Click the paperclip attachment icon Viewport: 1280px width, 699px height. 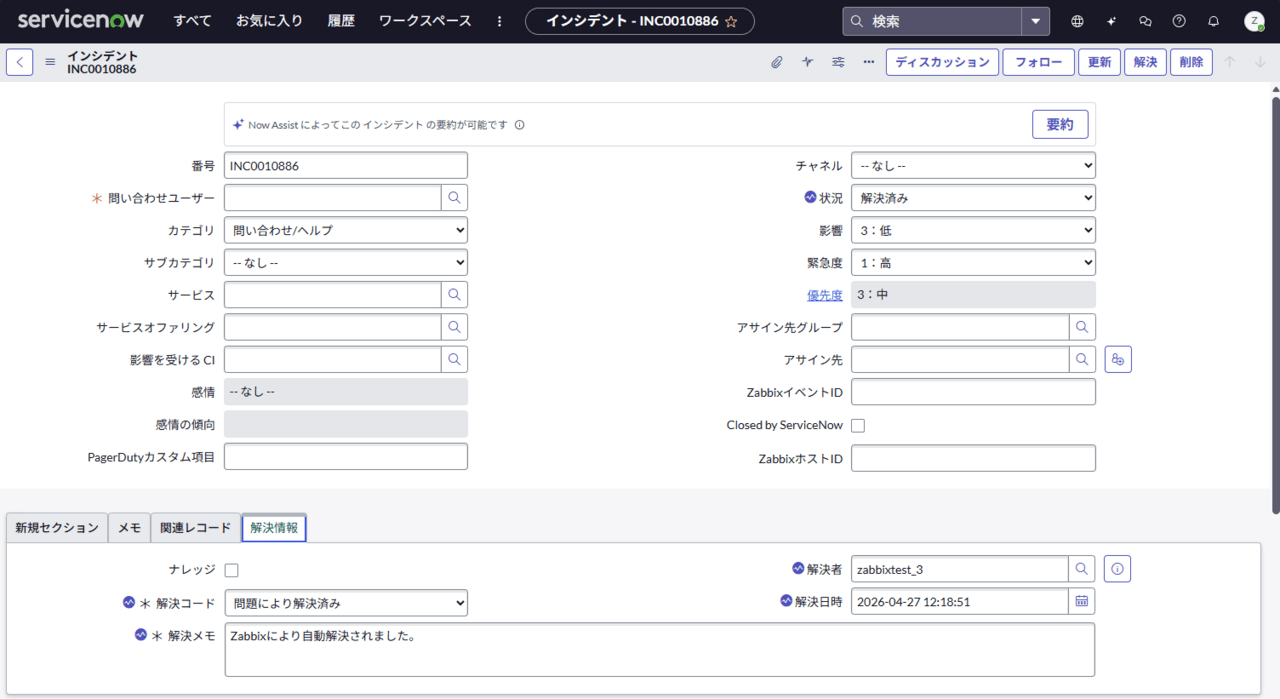pyautogui.click(x=777, y=62)
